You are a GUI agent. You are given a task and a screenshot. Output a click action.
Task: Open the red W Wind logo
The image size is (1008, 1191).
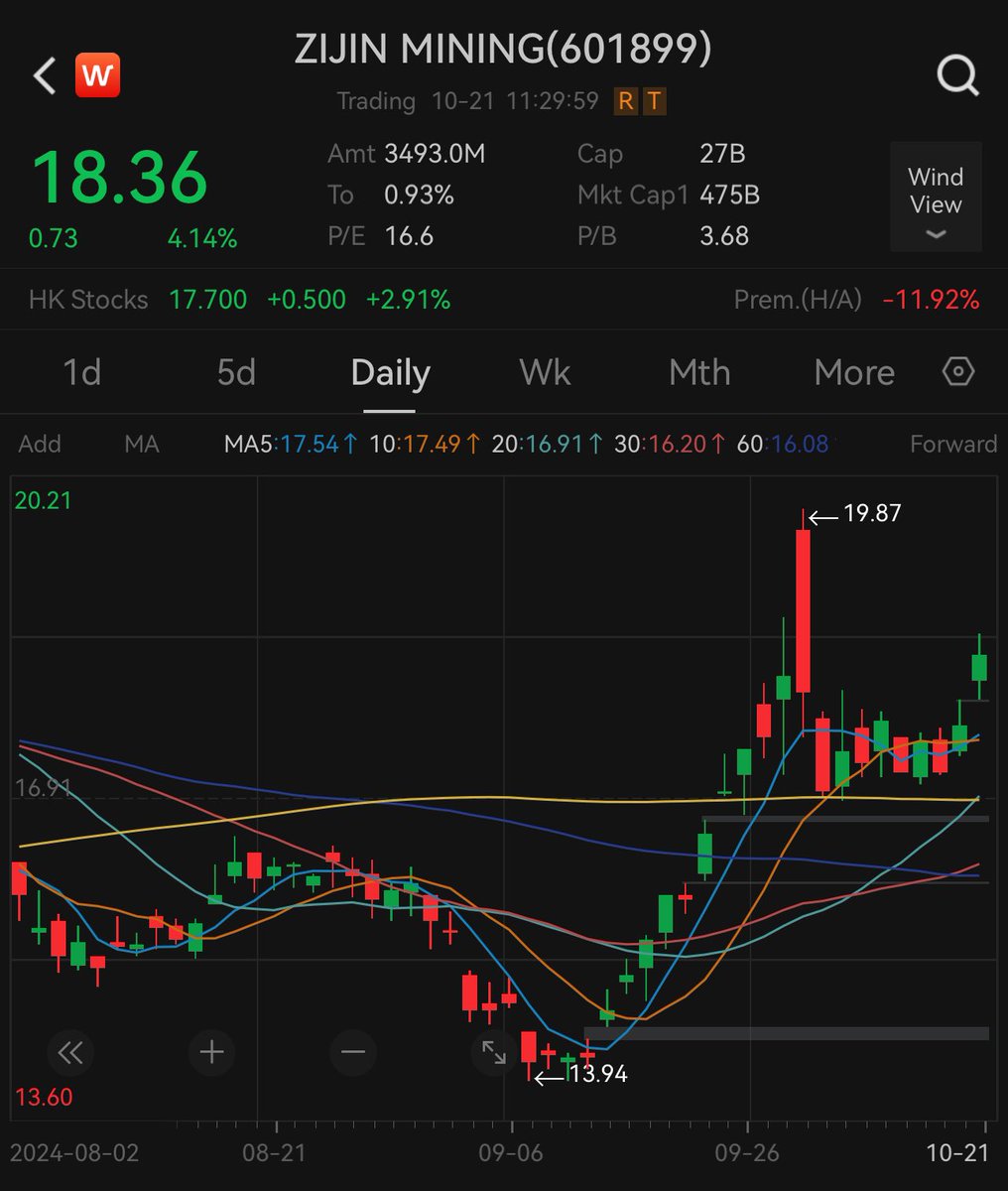pos(97,75)
